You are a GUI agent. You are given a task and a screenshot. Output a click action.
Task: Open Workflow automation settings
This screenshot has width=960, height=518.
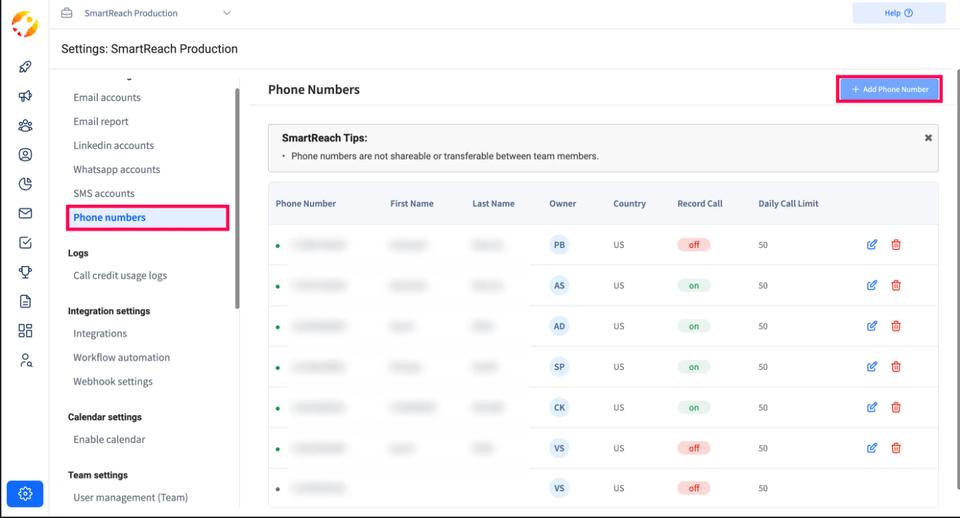[x=122, y=357]
